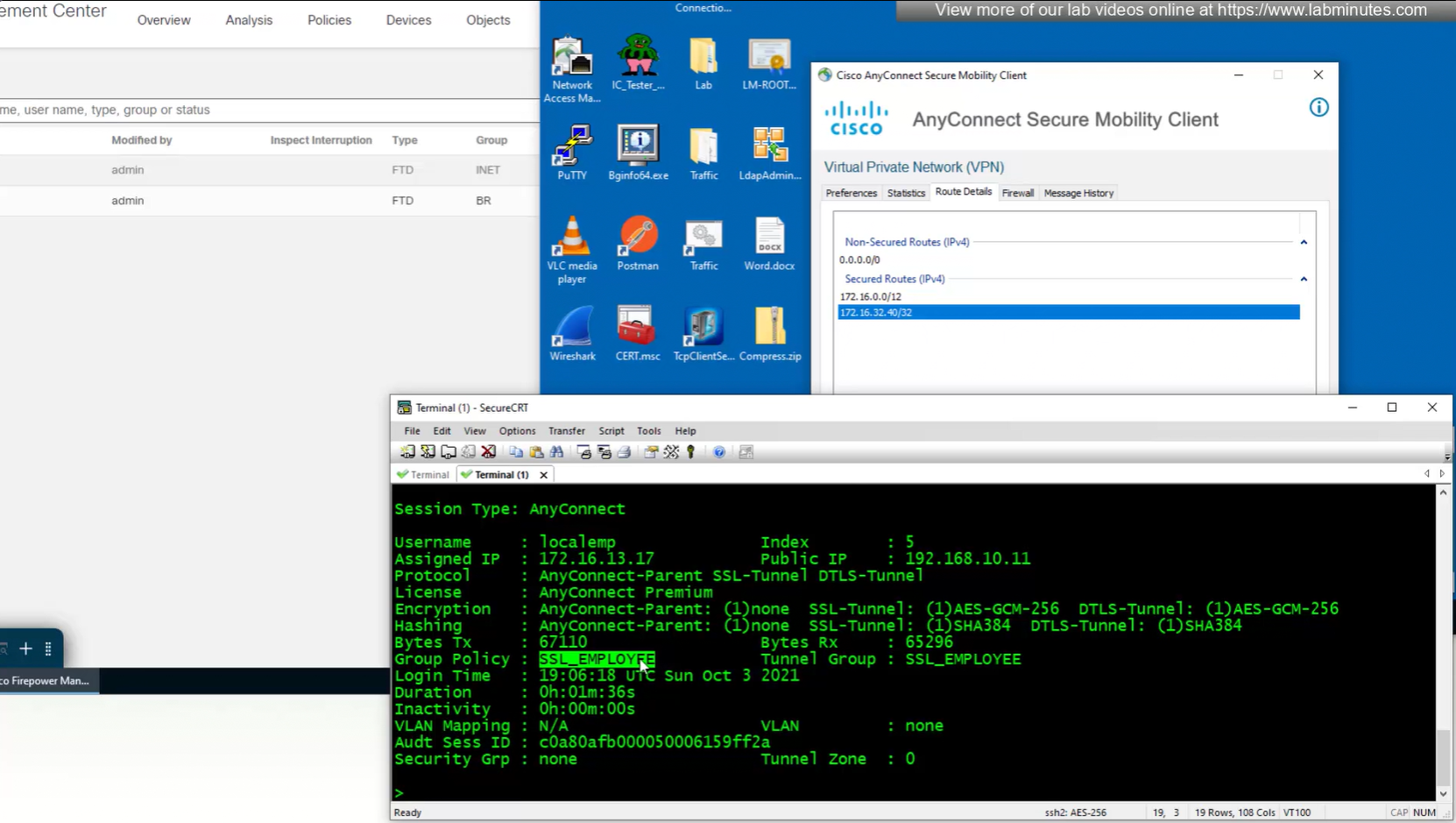Click the Paste clipboard icon in SecureCRT toolbar
This screenshot has width=1456, height=823.
pos(536,452)
